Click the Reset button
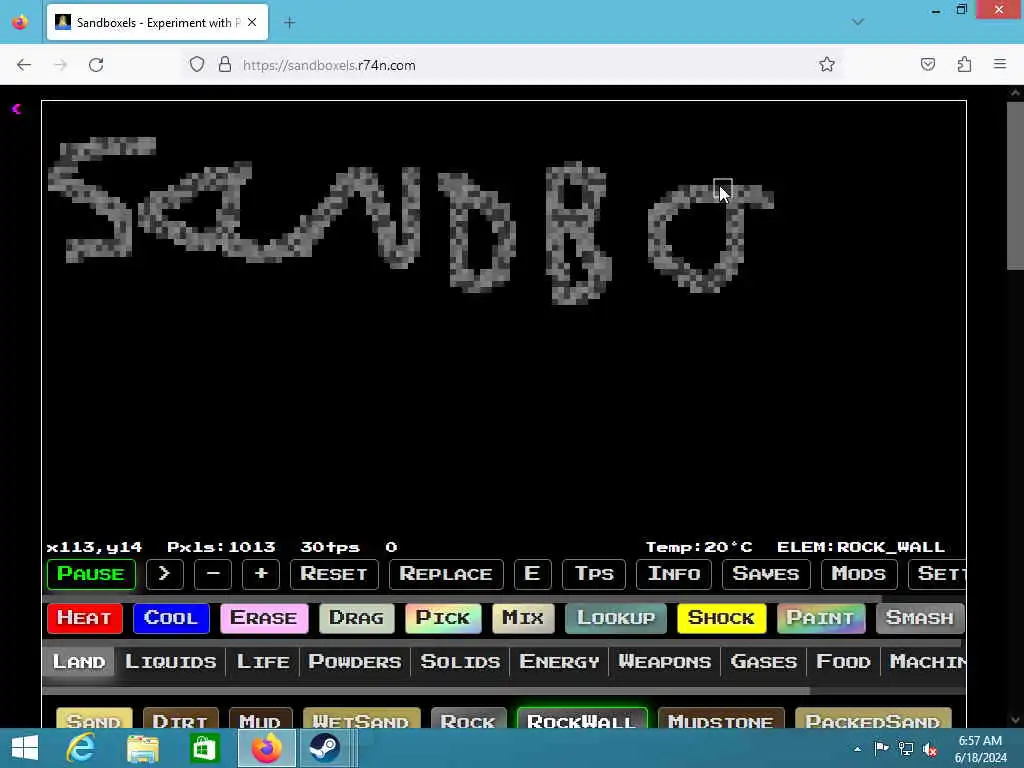This screenshot has width=1024, height=768. pos(334,574)
